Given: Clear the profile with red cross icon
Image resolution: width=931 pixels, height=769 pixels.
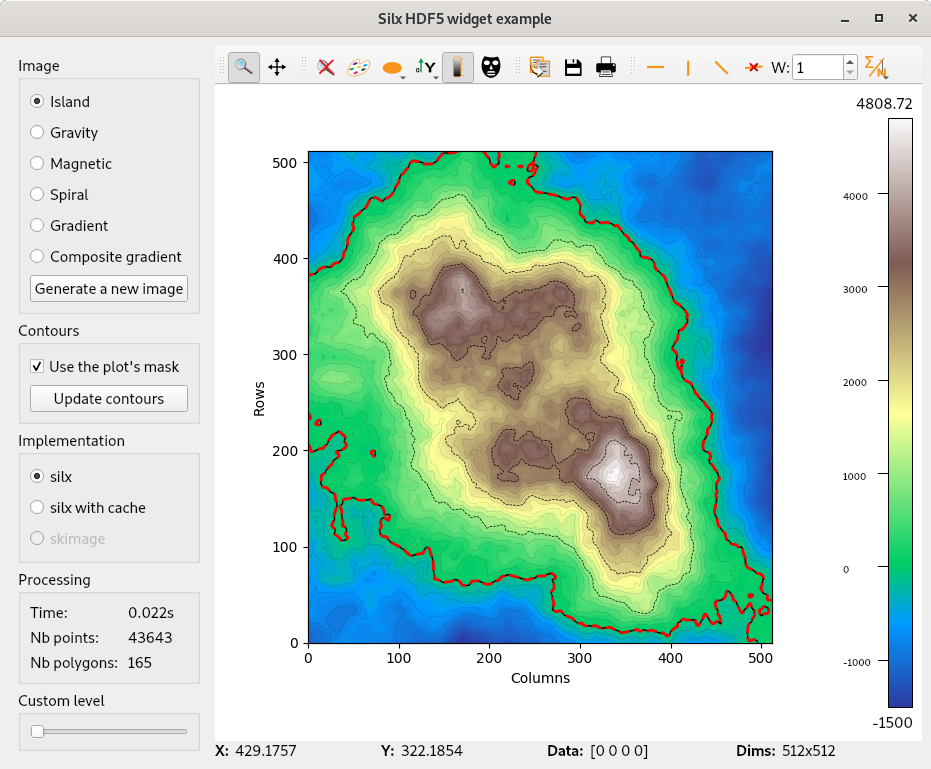Looking at the screenshot, I should pos(753,67).
